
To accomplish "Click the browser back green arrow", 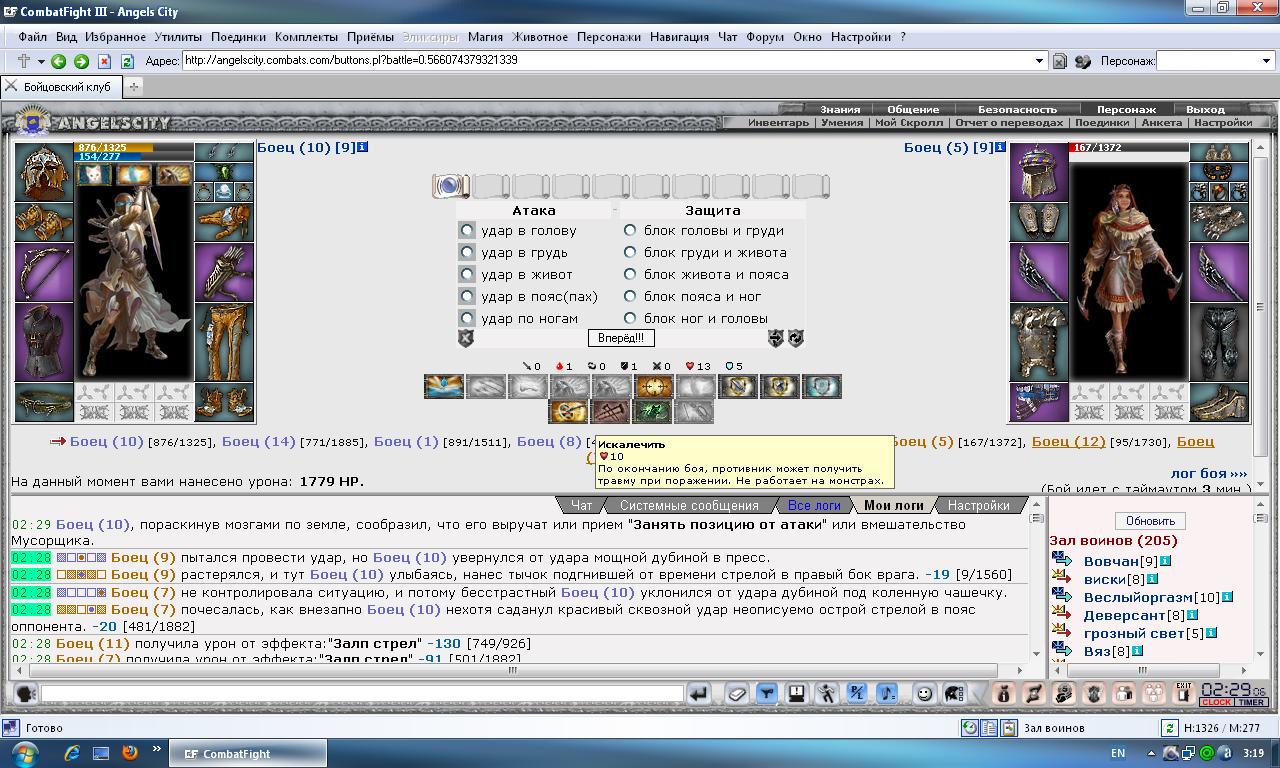I will click(x=59, y=61).
